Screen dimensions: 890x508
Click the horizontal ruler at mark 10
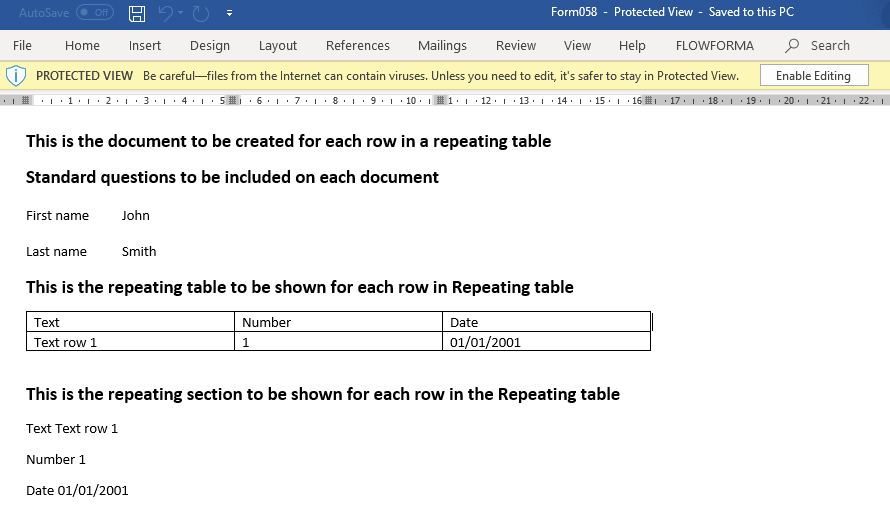(x=411, y=100)
